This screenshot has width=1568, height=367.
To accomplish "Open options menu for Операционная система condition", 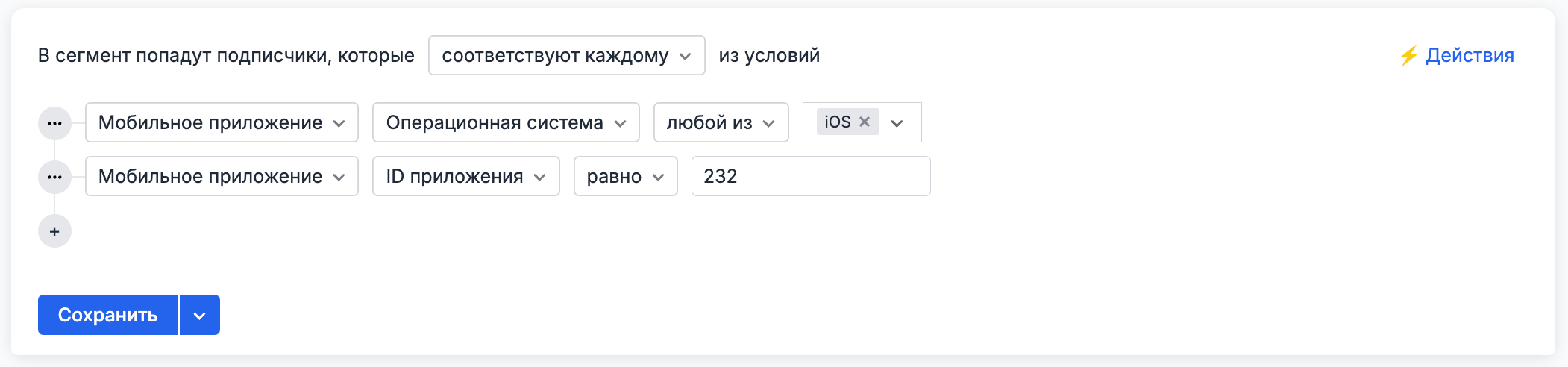I will [54, 123].
